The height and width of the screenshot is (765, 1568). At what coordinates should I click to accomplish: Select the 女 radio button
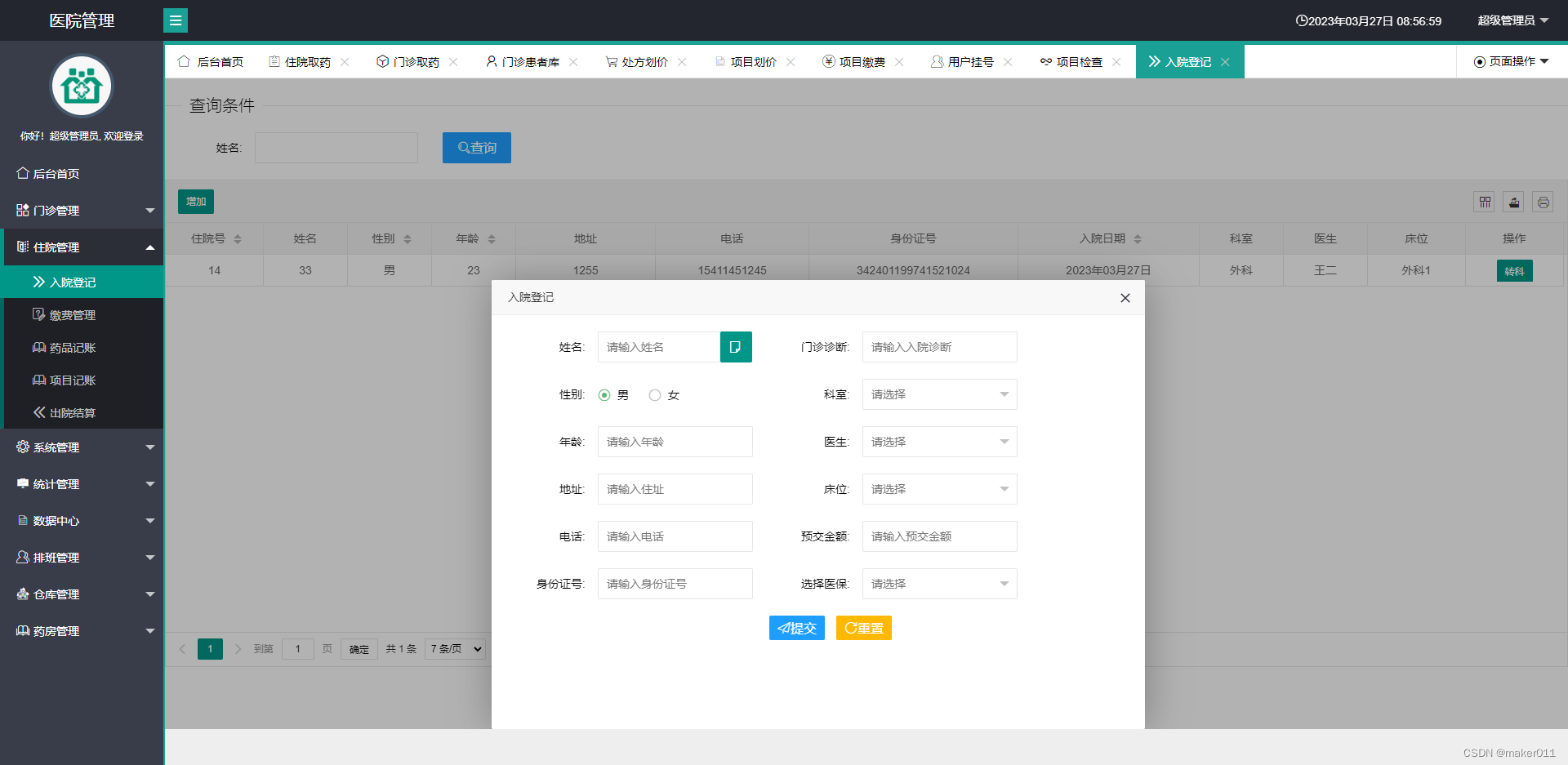[655, 395]
